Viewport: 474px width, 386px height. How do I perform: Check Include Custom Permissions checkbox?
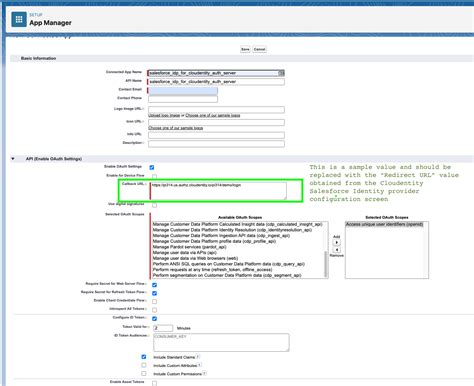coord(144,374)
